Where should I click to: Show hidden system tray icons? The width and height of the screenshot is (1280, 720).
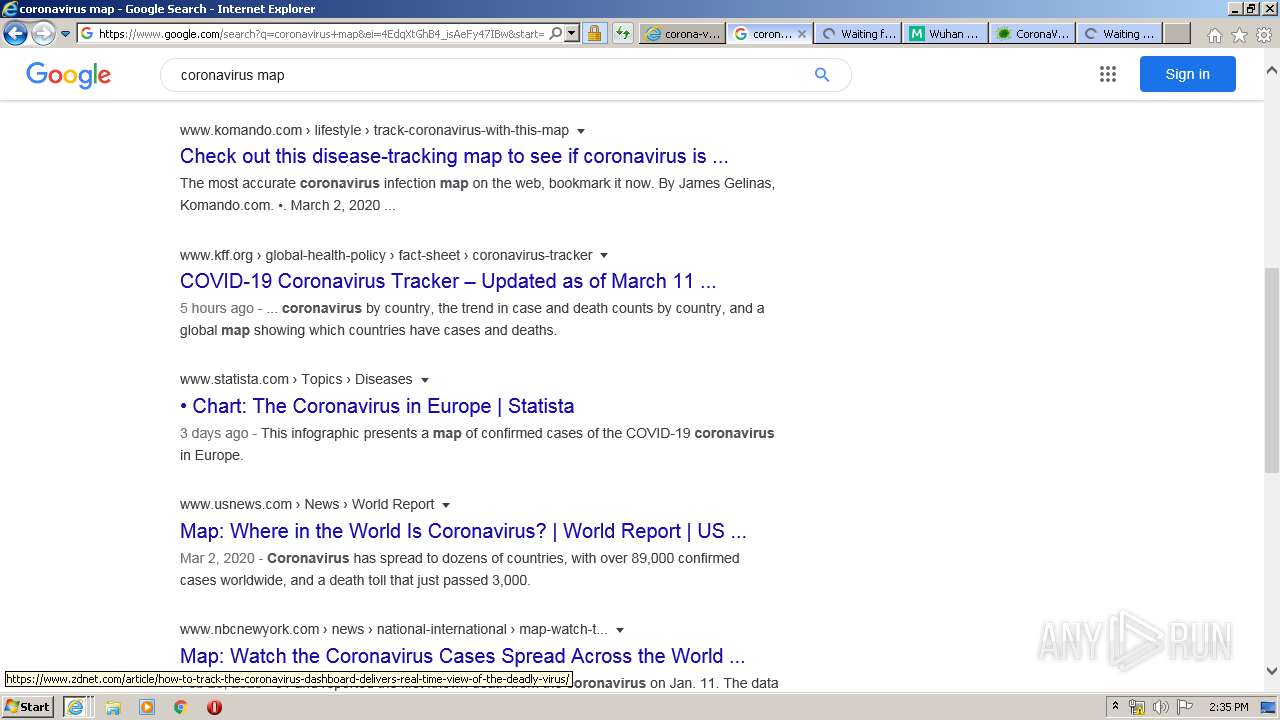click(x=1115, y=707)
